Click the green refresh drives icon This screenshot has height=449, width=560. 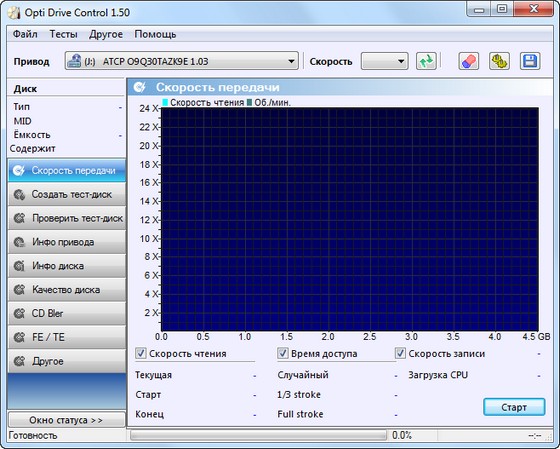tap(426, 61)
